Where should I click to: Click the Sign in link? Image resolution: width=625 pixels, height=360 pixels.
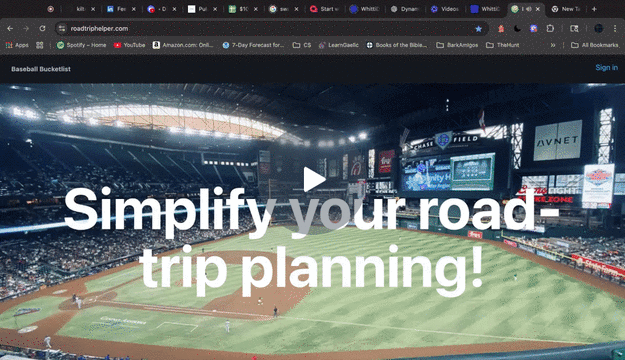[x=606, y=68]
